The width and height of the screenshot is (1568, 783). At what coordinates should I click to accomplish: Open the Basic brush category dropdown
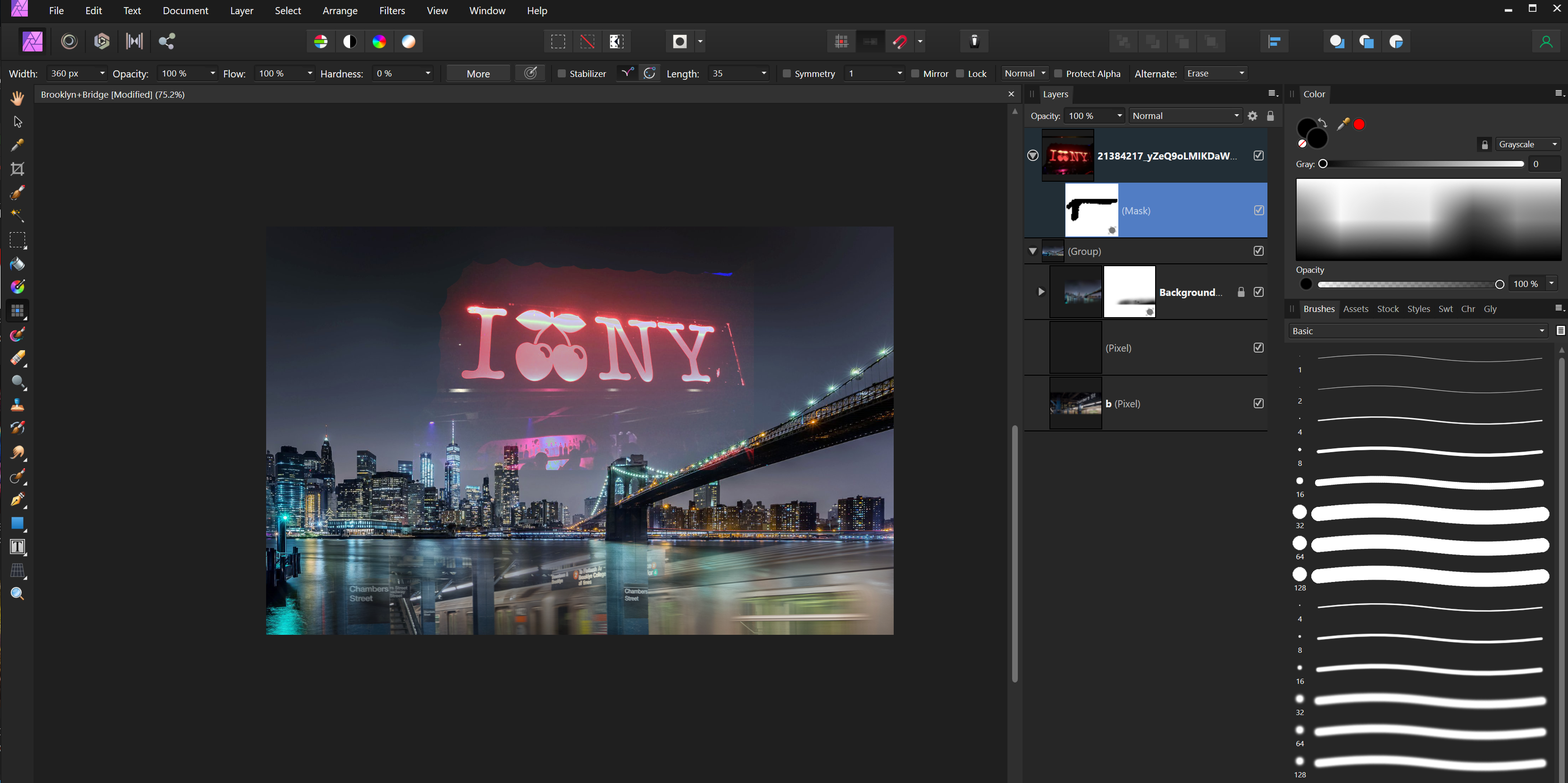1417,330
